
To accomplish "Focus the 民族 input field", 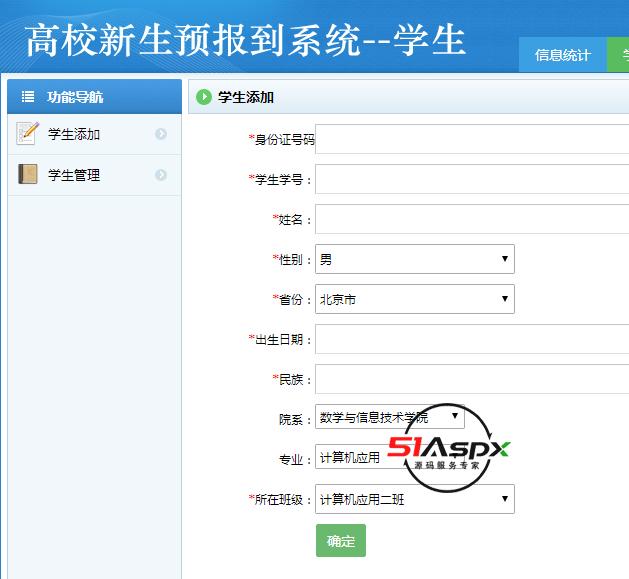I will click(472, 379).
